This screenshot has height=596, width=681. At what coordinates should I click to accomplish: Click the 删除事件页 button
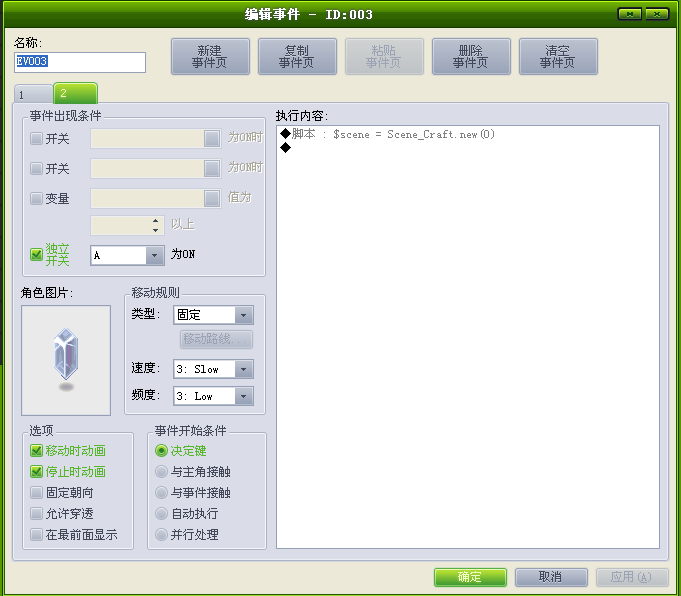coord(471,56)
